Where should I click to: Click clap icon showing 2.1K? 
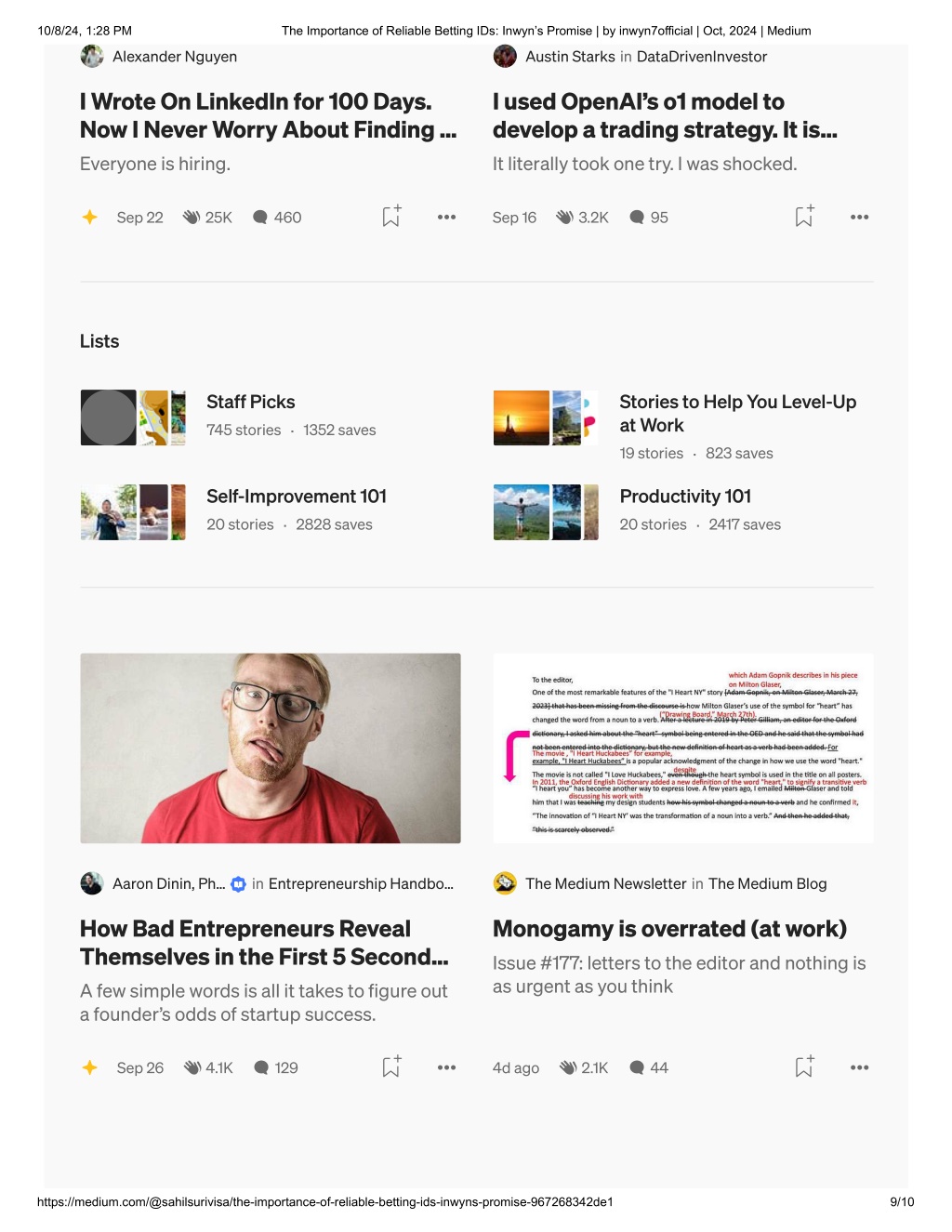click(x=568, y=1067)
